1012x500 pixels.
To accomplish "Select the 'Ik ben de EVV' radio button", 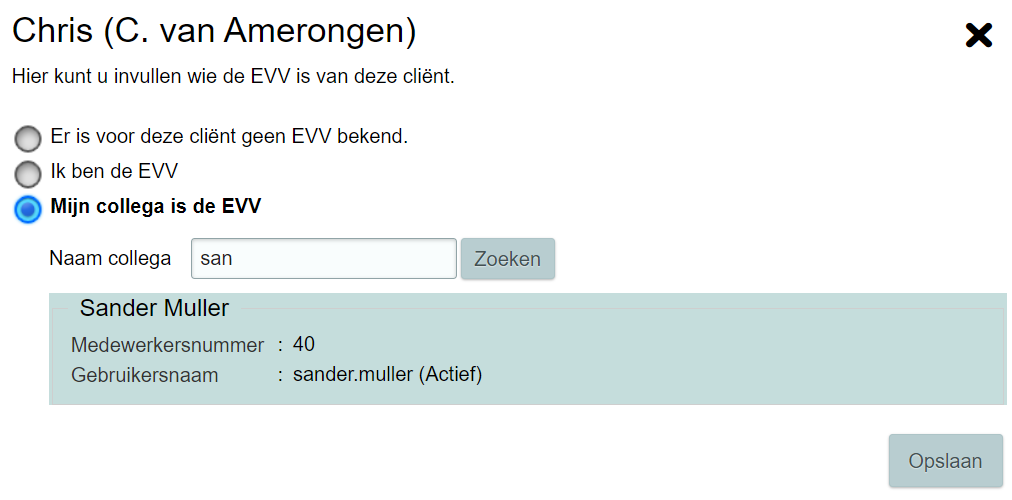I will (28, 173).
